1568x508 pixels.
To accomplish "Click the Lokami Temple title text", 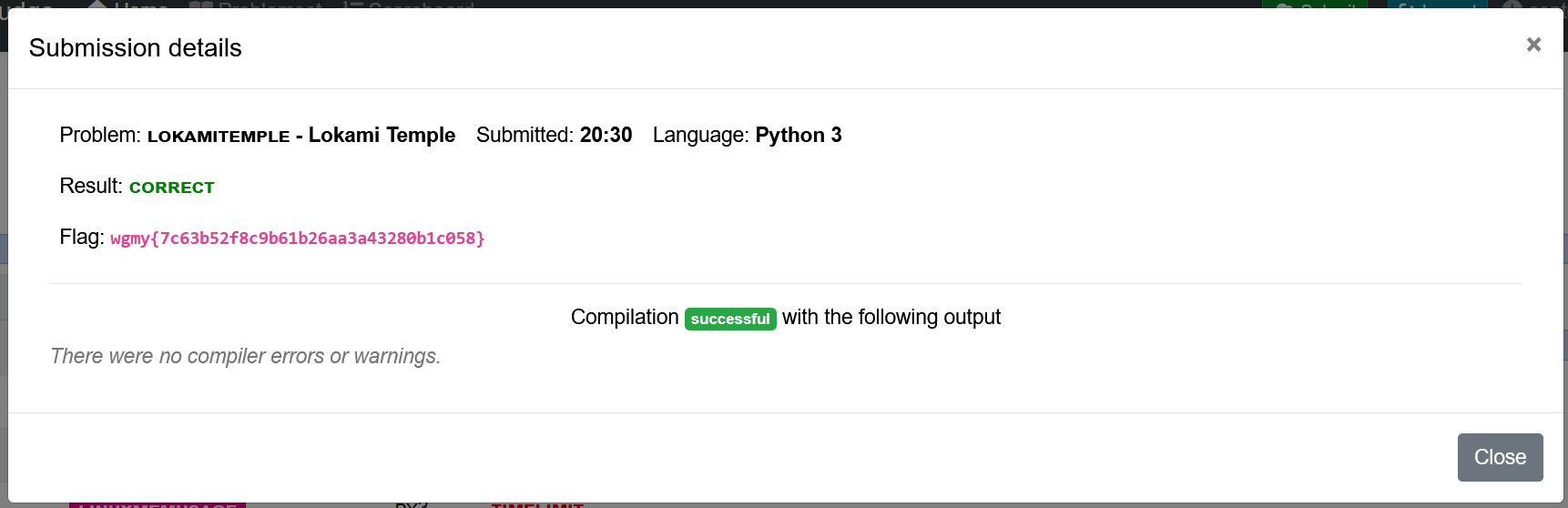I will point(382,135).
